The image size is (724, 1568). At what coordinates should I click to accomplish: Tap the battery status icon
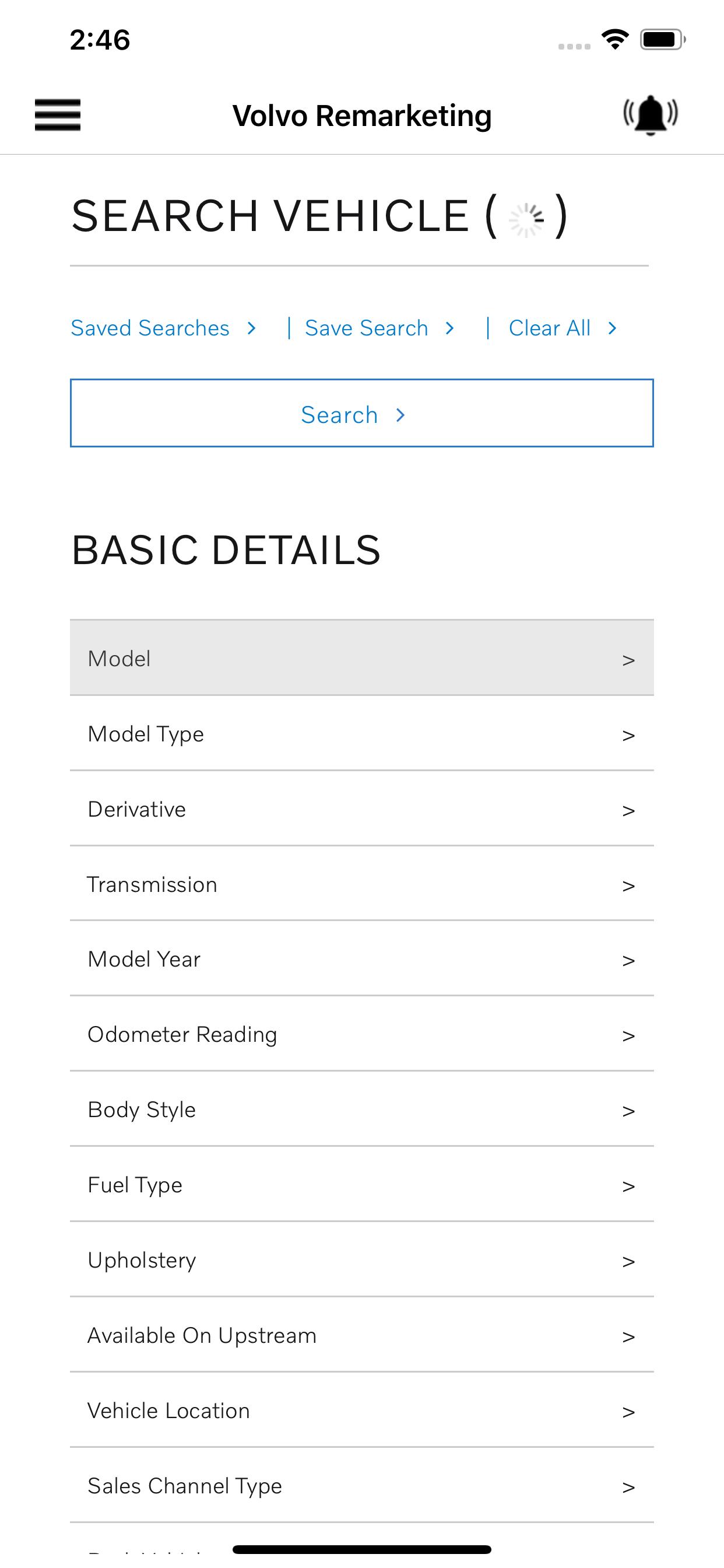coord(663,40)
